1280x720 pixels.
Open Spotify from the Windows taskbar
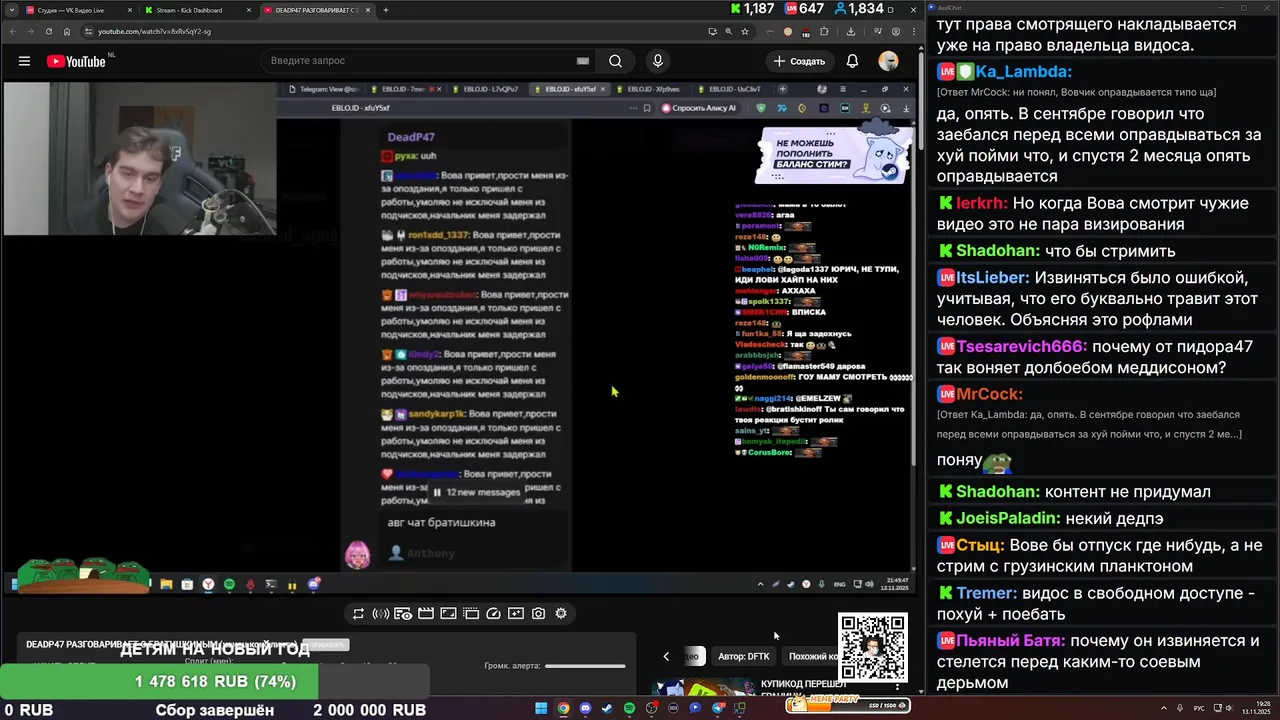pos(629,709)
